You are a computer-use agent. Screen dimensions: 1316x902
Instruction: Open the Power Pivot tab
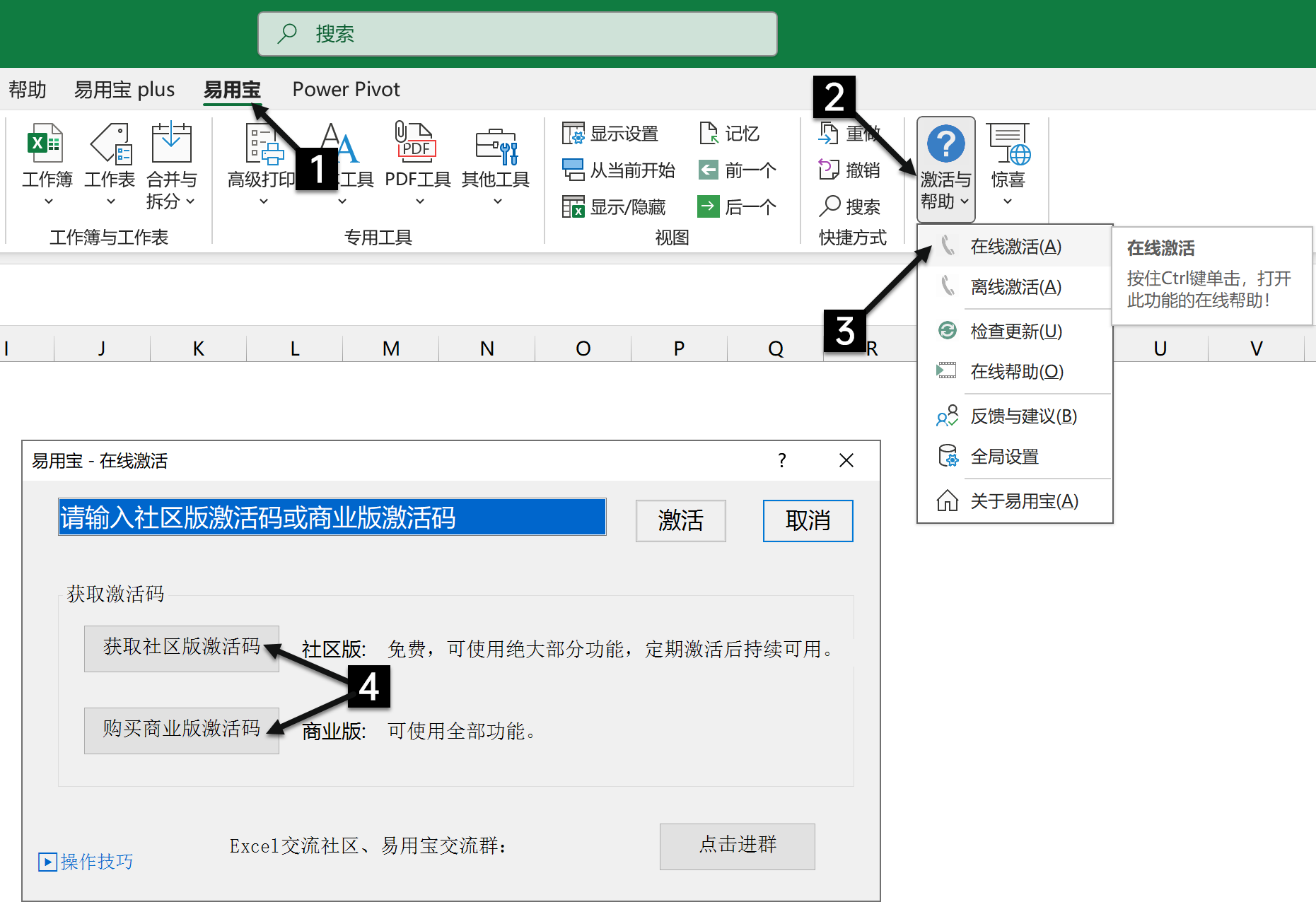click(347, 89)
